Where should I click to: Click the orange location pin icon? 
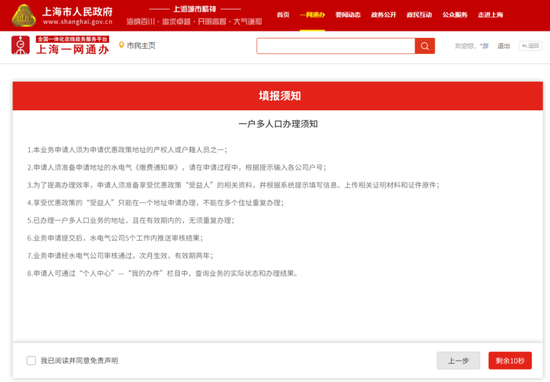[x=121, y=45]
